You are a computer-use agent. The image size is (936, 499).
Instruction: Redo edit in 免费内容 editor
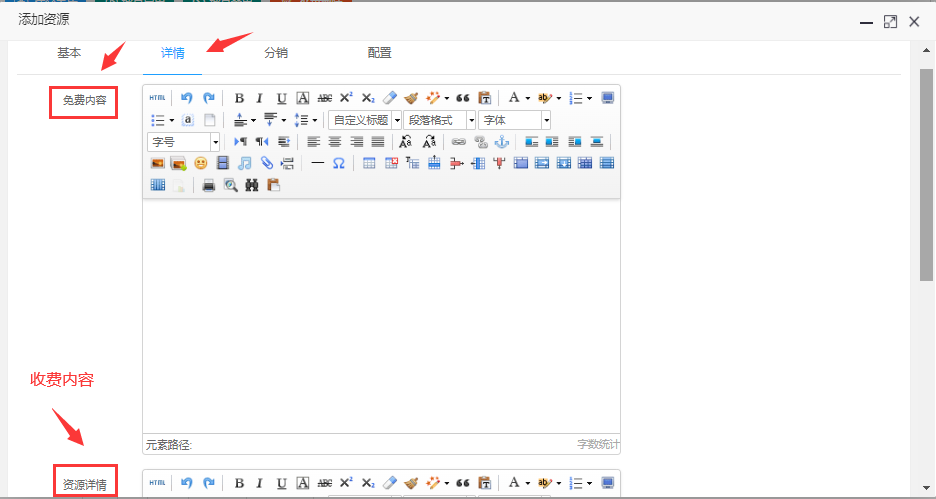(208, 98)
